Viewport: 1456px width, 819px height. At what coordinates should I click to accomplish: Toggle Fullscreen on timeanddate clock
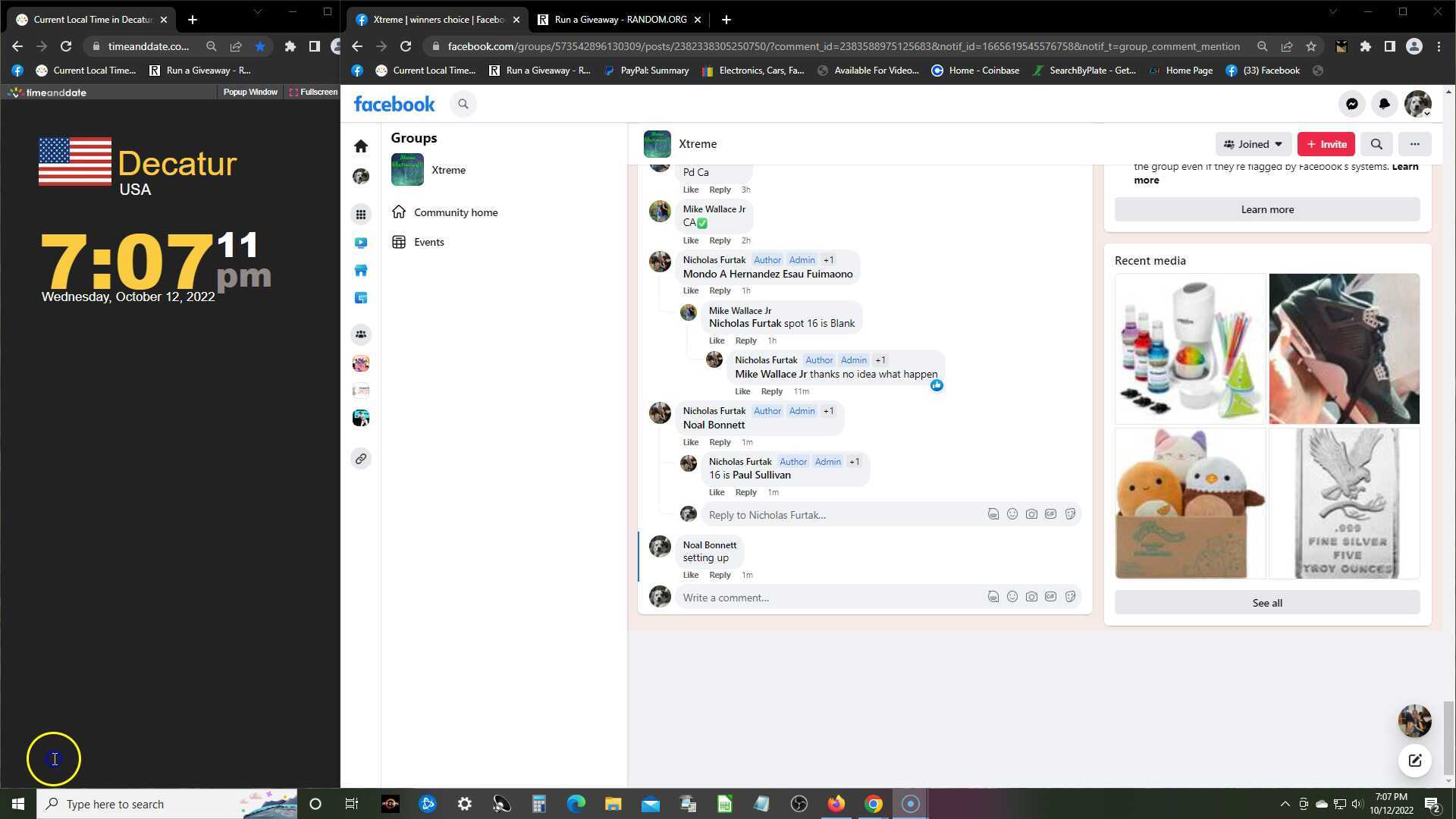pos(313,92)
